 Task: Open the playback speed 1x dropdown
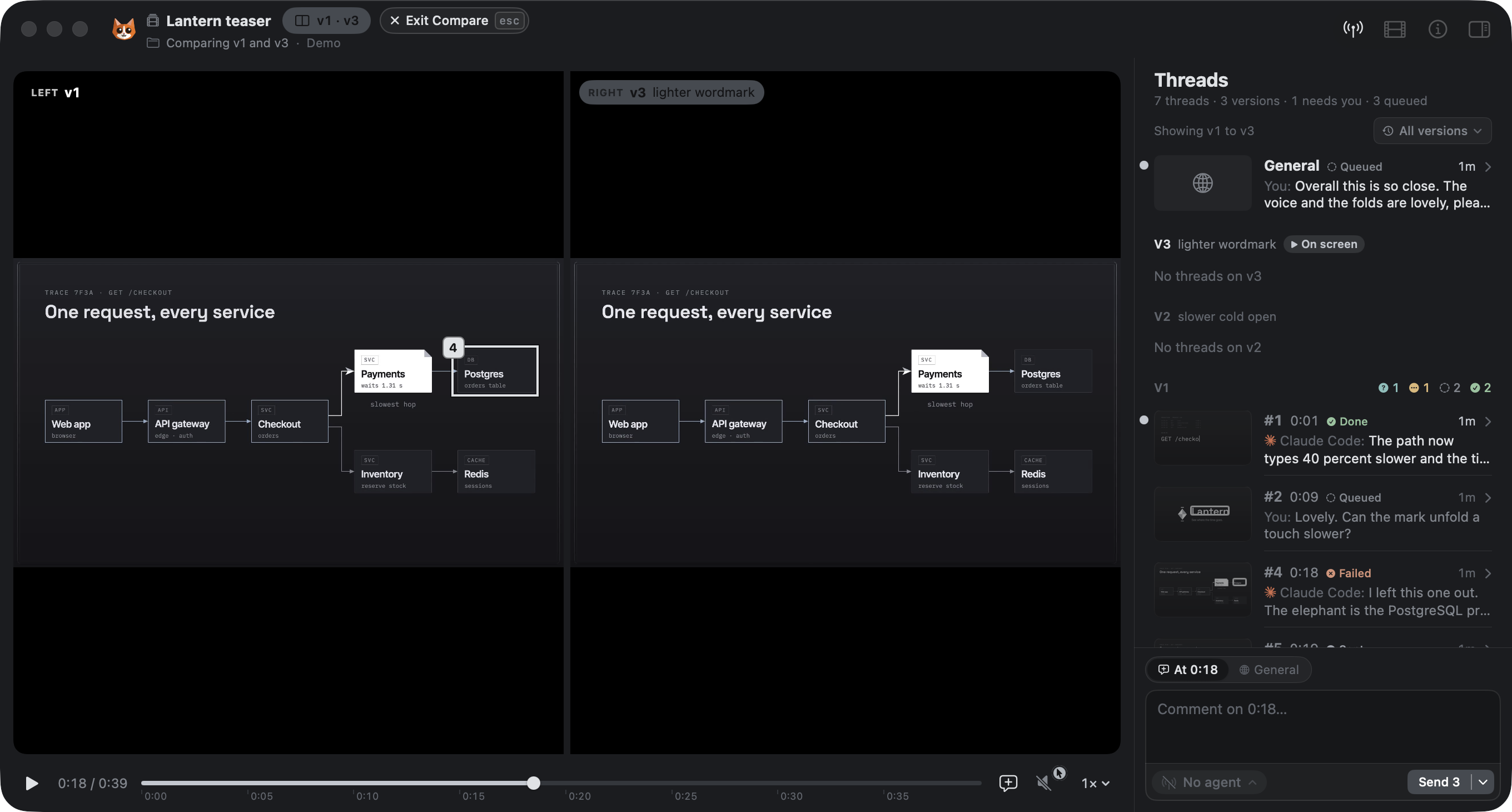click(x=1095, y=783)
